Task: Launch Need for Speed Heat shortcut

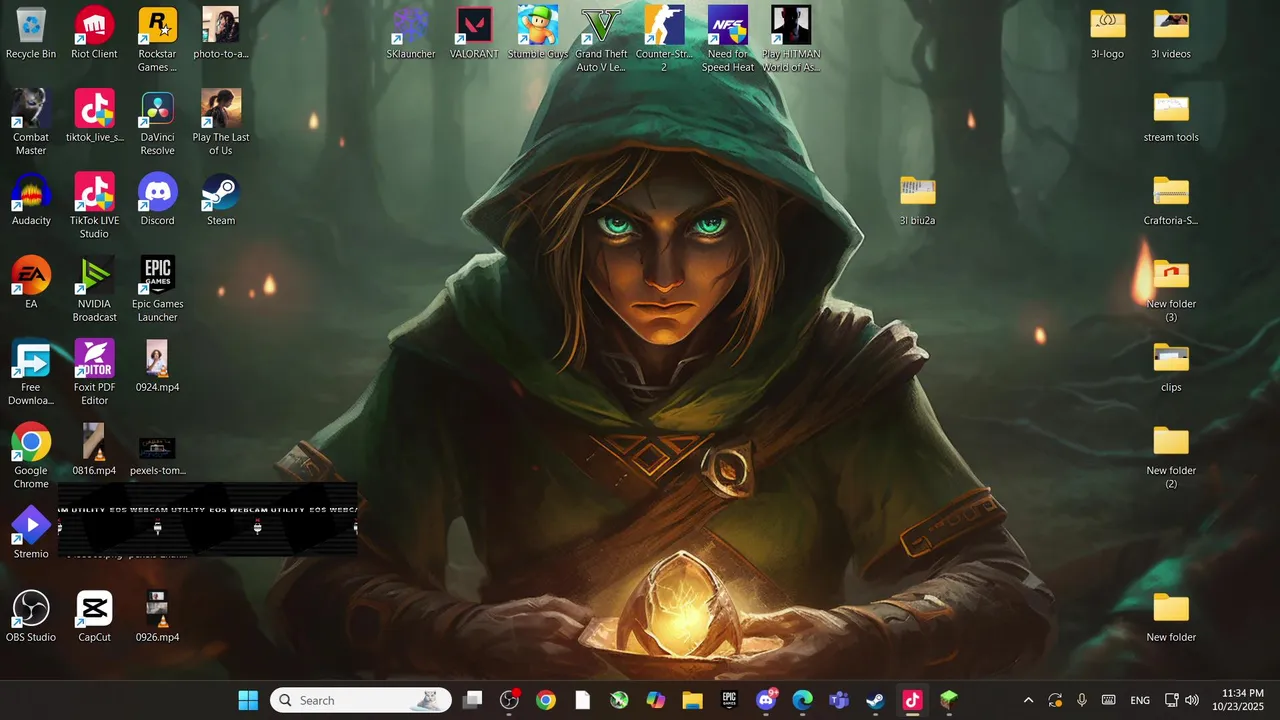Action: [x=728, y=39]
